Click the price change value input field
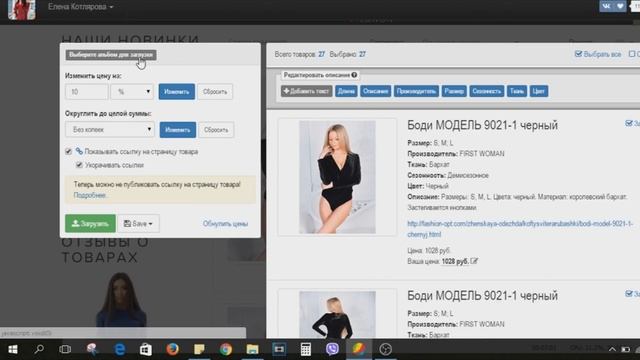This screenshot has width=640, height=360. pos(87,92)
